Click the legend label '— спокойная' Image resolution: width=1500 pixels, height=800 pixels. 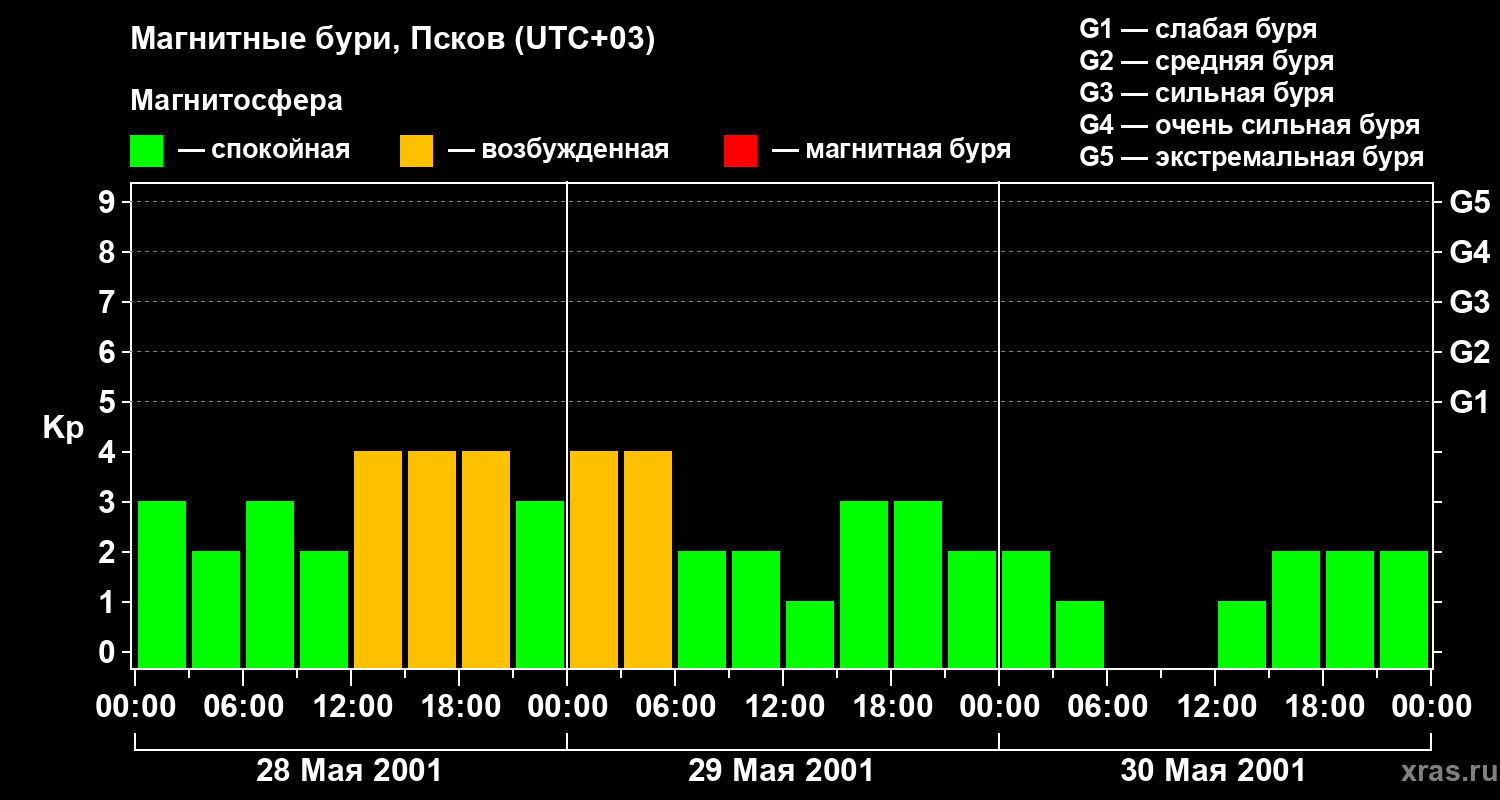(x=264, y=150)
